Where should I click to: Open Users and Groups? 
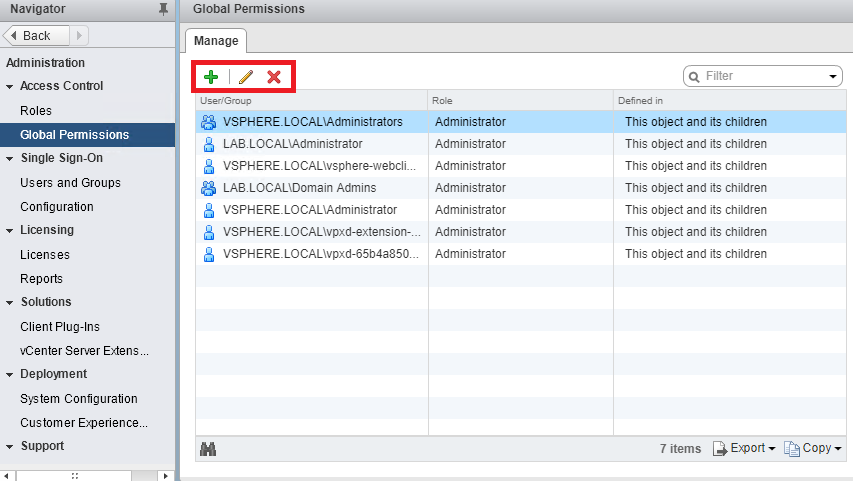click(70, 183)
